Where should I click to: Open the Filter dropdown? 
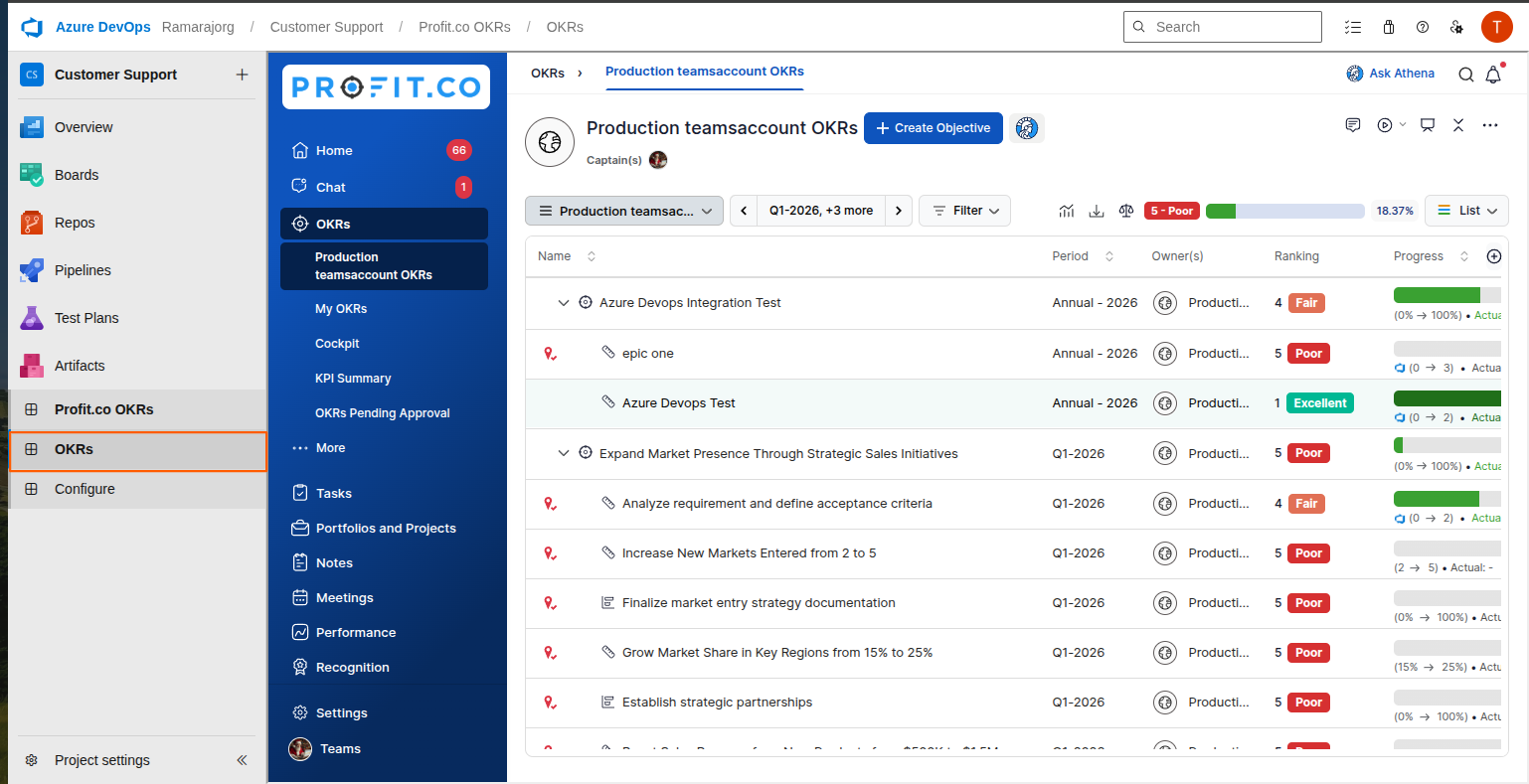point(964,211)
